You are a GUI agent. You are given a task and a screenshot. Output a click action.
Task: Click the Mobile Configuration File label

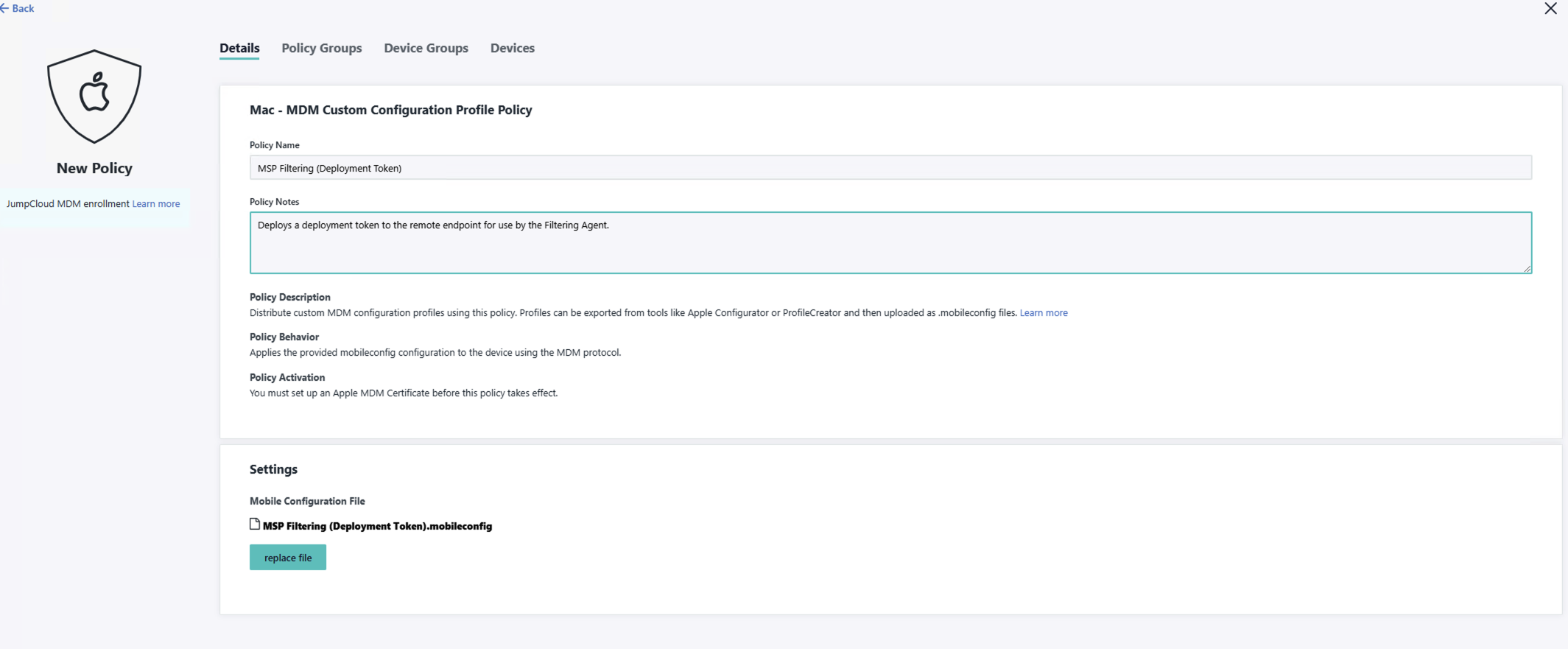pyautogui.click(x=307, y=501)
